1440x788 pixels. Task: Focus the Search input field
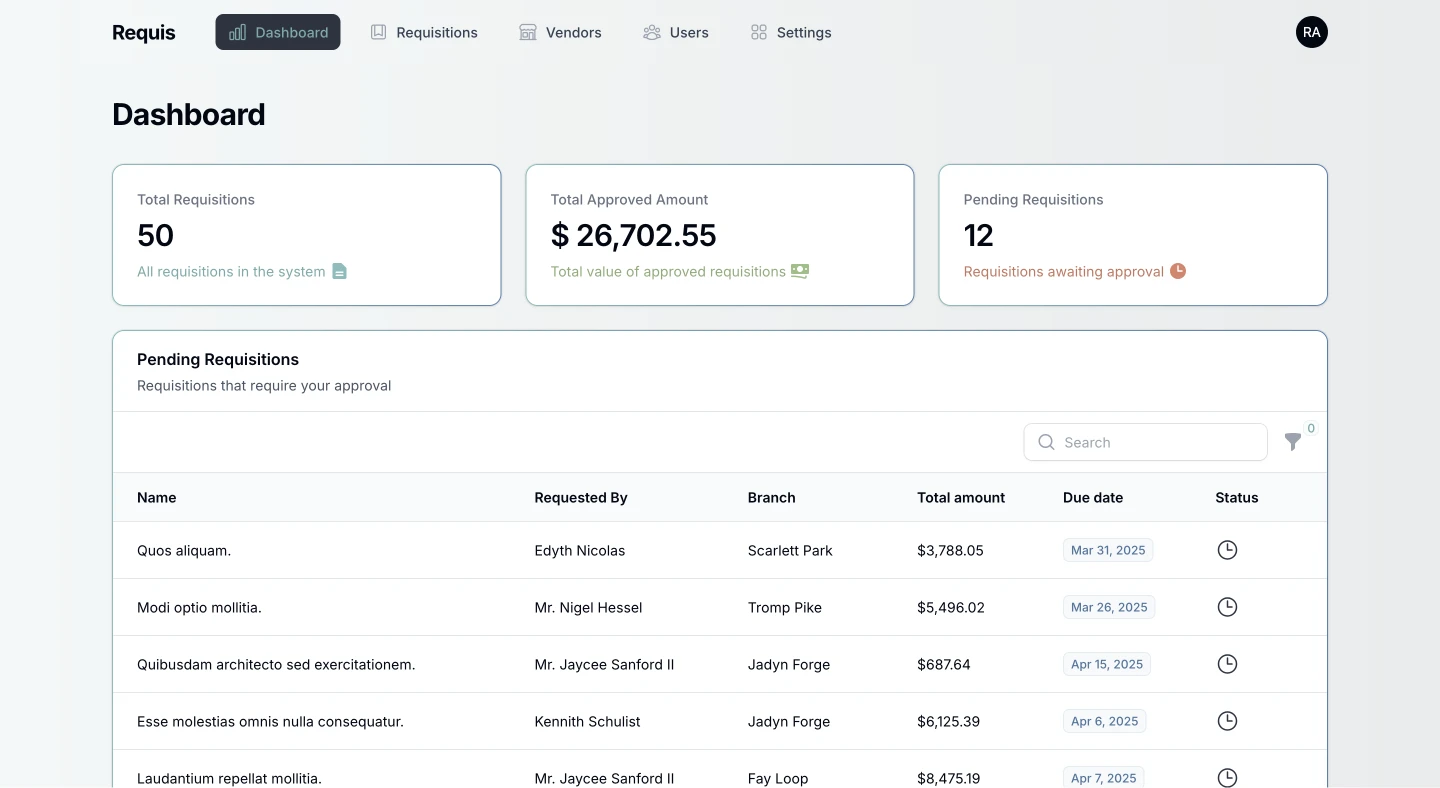1146,442
